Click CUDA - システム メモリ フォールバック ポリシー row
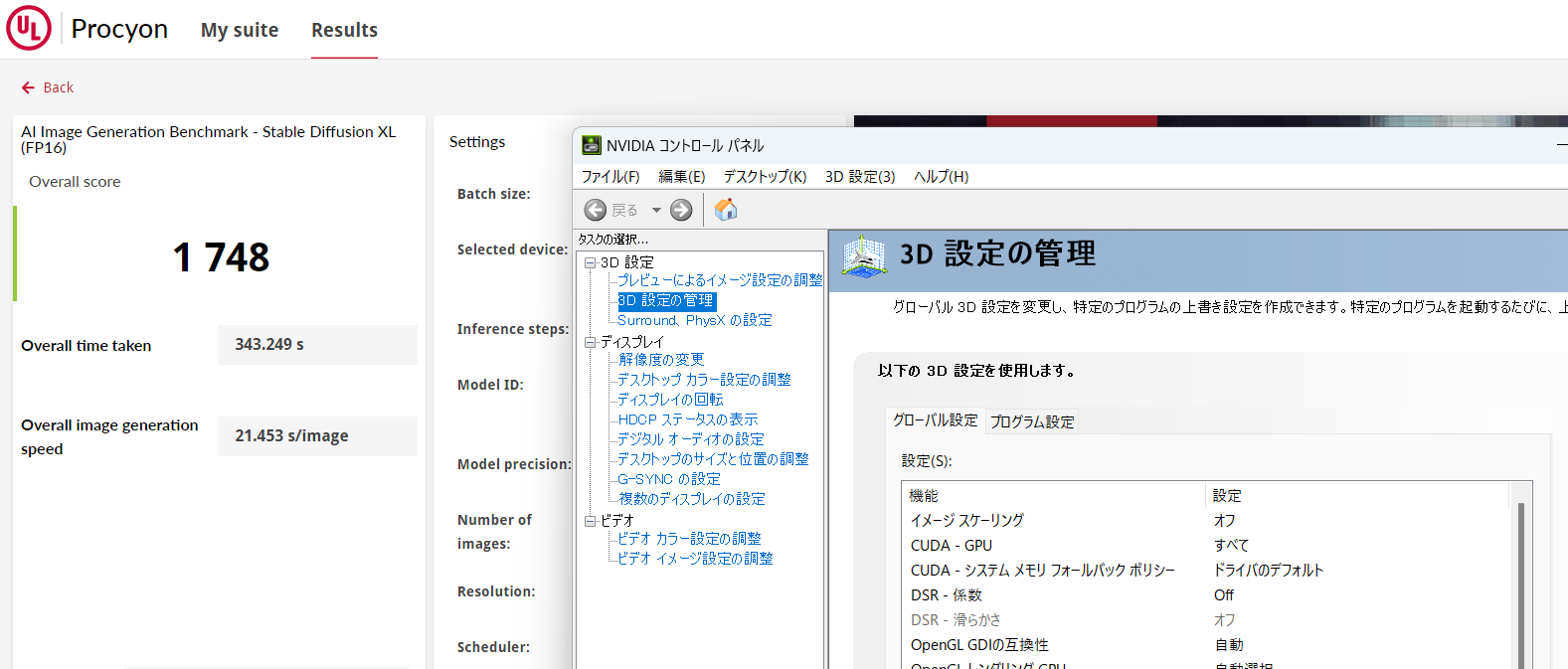Viewport: 1568px width, 669px height. [x=1207, y=570]
